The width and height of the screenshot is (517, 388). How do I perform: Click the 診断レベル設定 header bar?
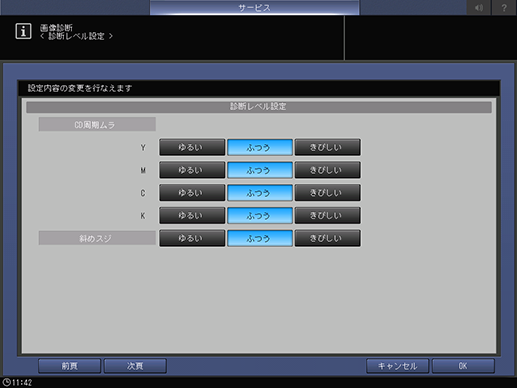259,107
